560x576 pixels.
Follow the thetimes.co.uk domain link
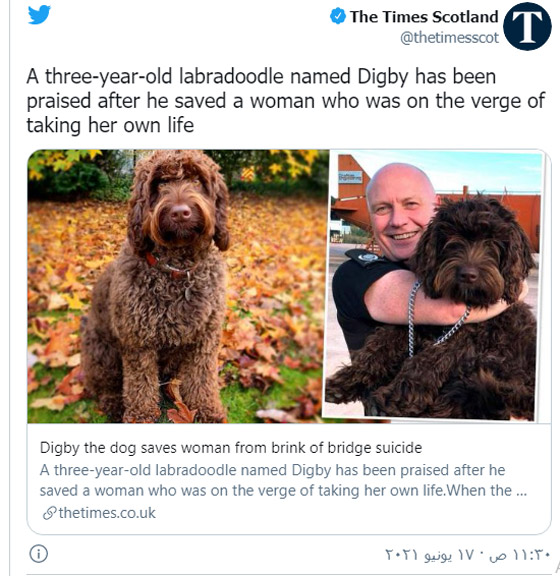click(x=107, y=513)
